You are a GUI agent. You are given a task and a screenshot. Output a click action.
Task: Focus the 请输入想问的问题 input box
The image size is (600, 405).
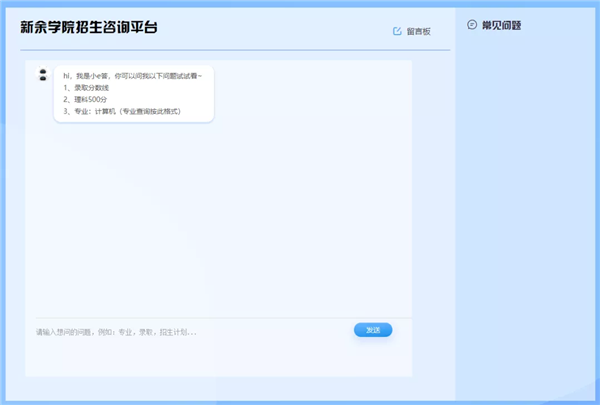coord(180,332)
